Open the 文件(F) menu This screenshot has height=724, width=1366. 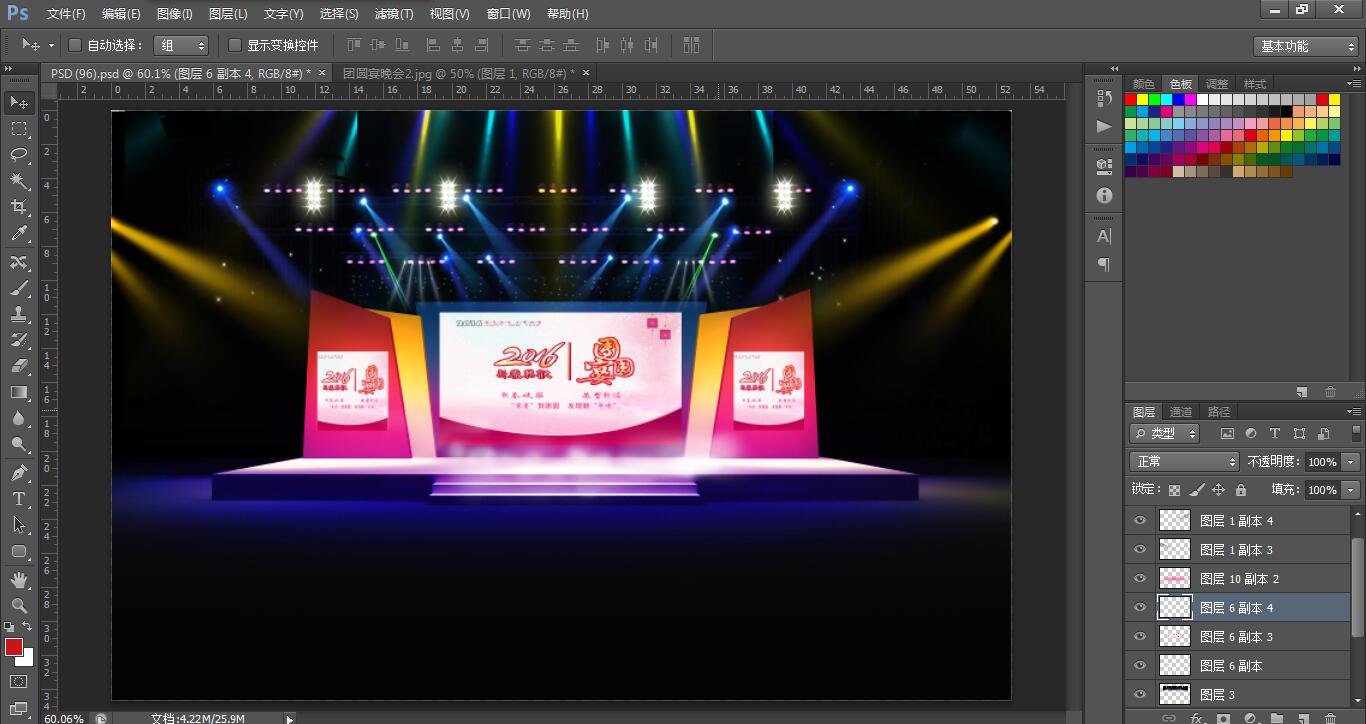click(66, 14)
